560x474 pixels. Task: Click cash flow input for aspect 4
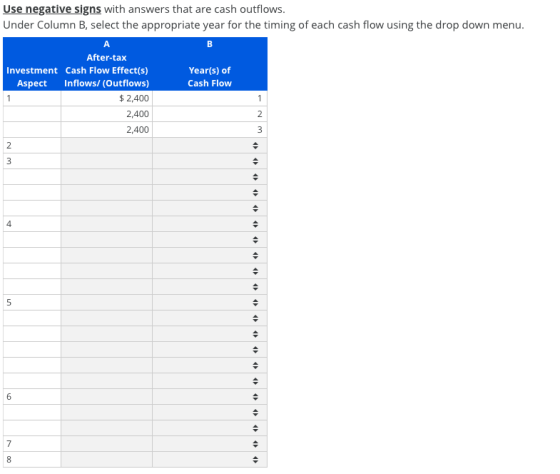point(107,224)
